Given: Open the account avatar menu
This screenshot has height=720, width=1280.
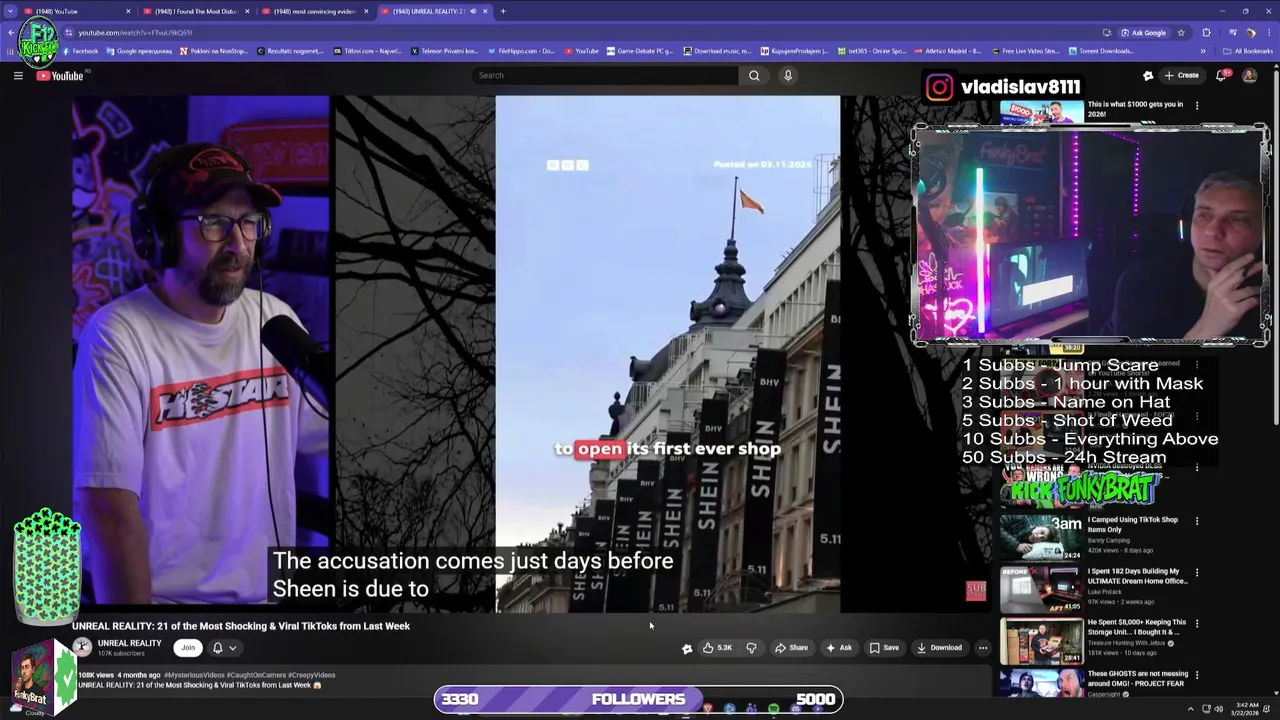Looking at the screenshot, I should (1249, 76).
